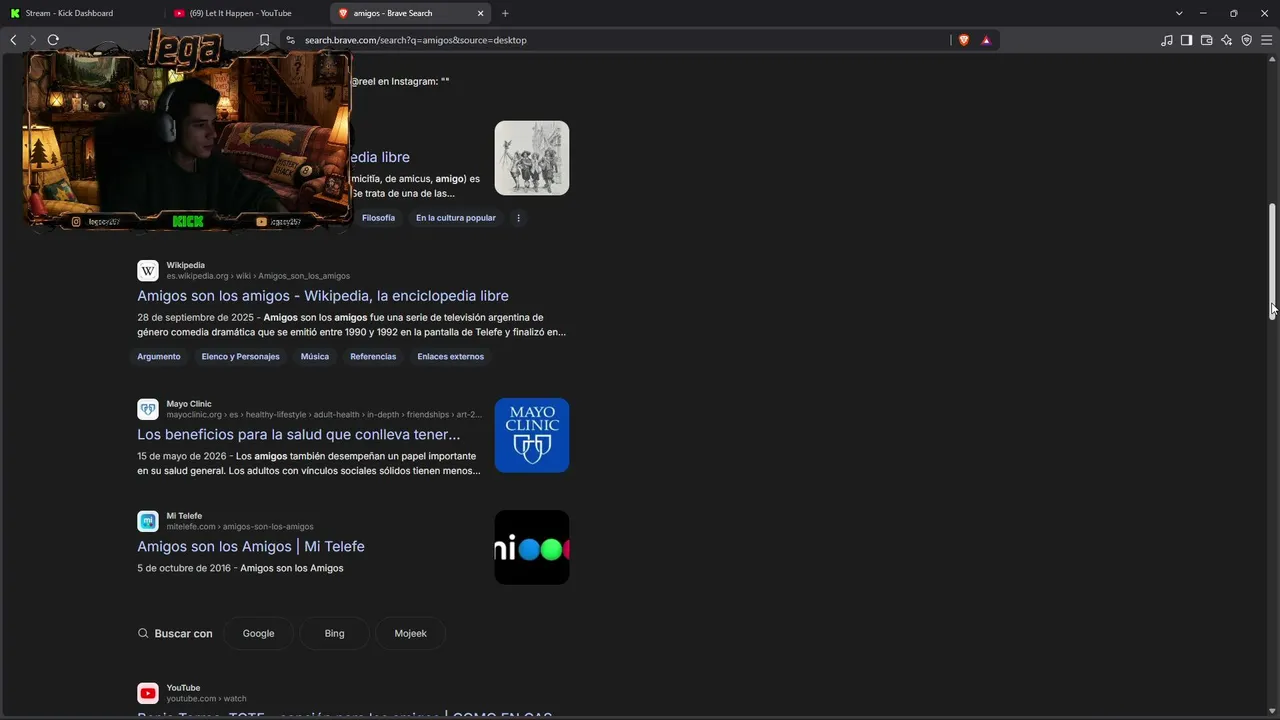Open a new tab with plus button
The image size is (1280, 720).
tap(505, 13)
